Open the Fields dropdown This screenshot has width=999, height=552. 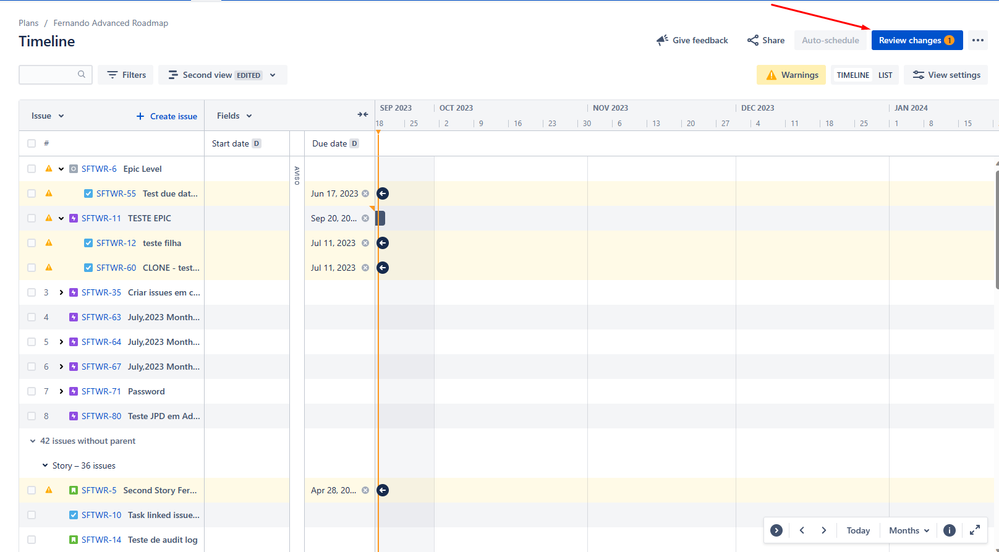coord(234,115)
